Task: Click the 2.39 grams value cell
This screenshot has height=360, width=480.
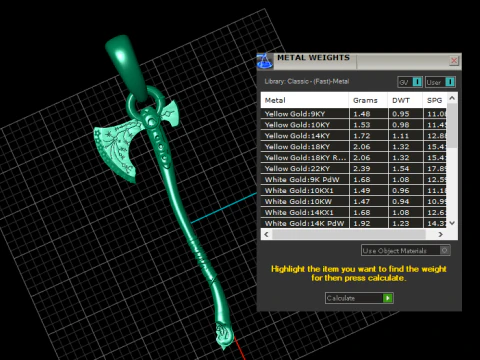Action: 369,169
